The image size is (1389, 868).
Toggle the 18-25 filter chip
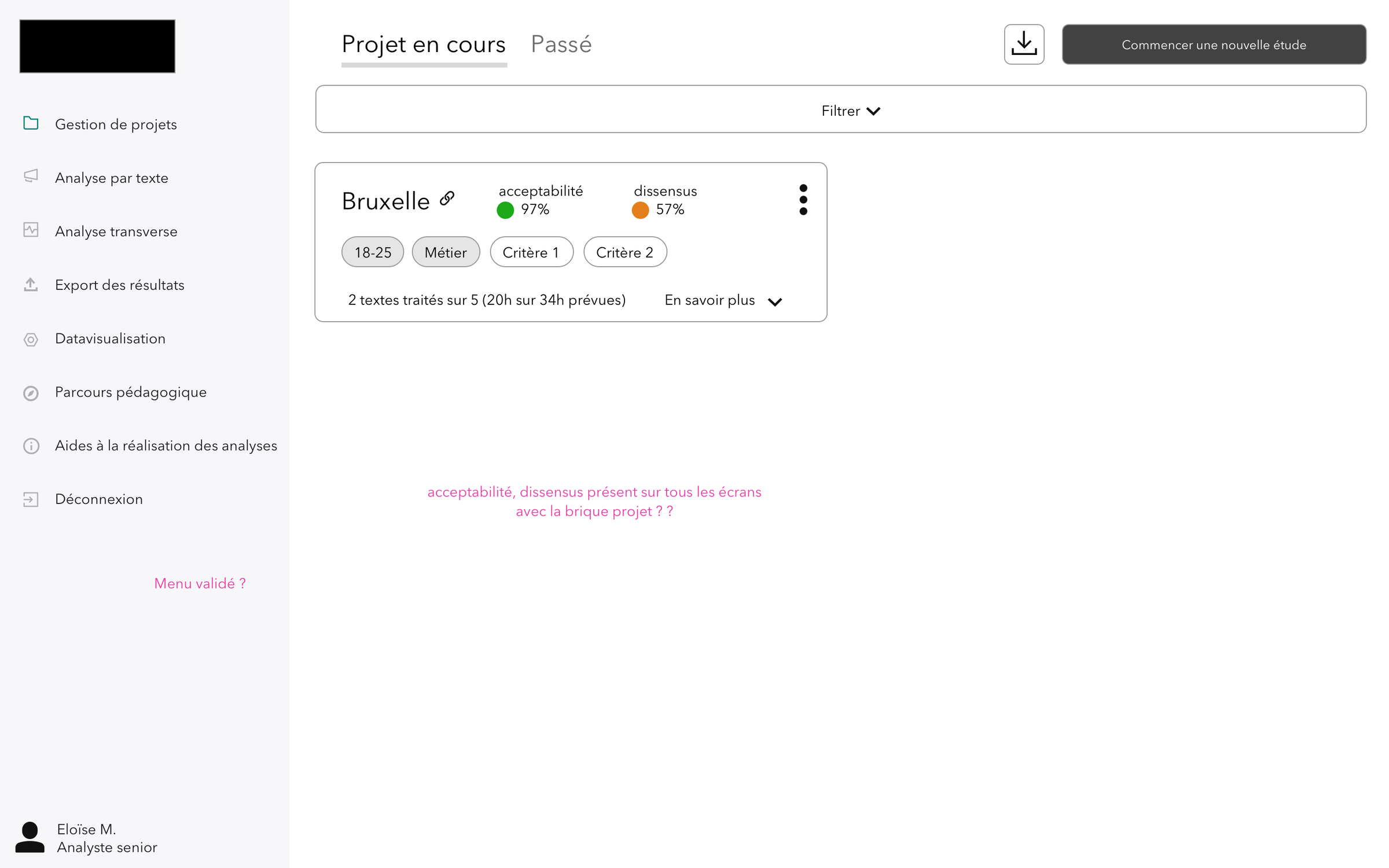point(373,252)
